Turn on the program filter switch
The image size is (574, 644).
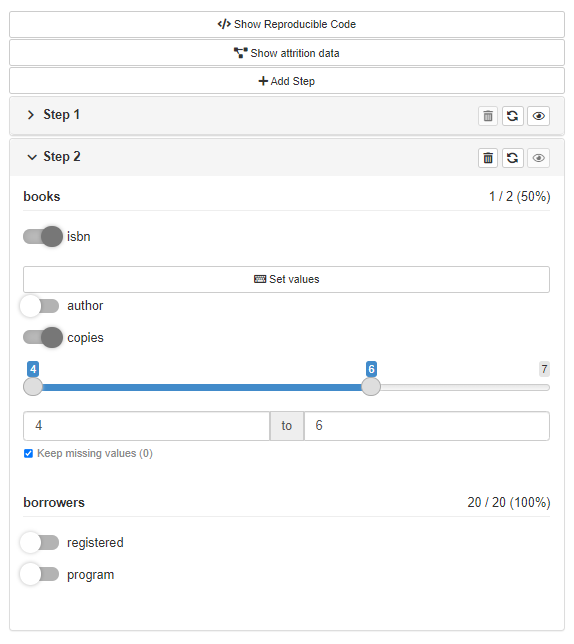coord(40,575)
